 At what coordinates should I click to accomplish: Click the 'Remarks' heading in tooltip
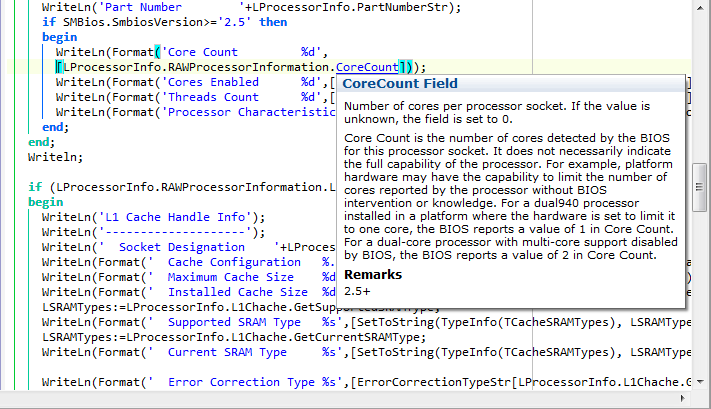pos(373,274)
